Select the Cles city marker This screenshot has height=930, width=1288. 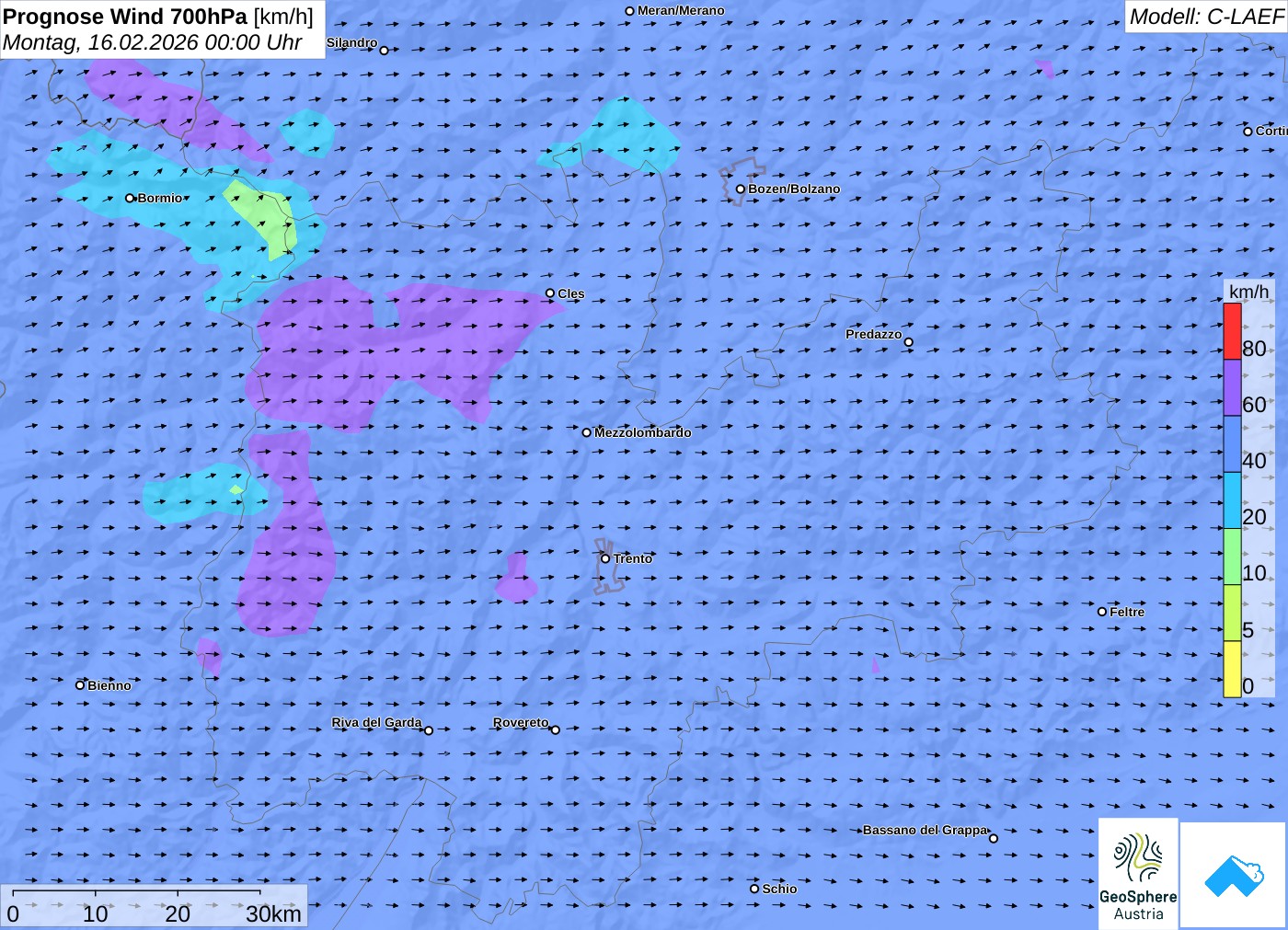click(550, 293)
